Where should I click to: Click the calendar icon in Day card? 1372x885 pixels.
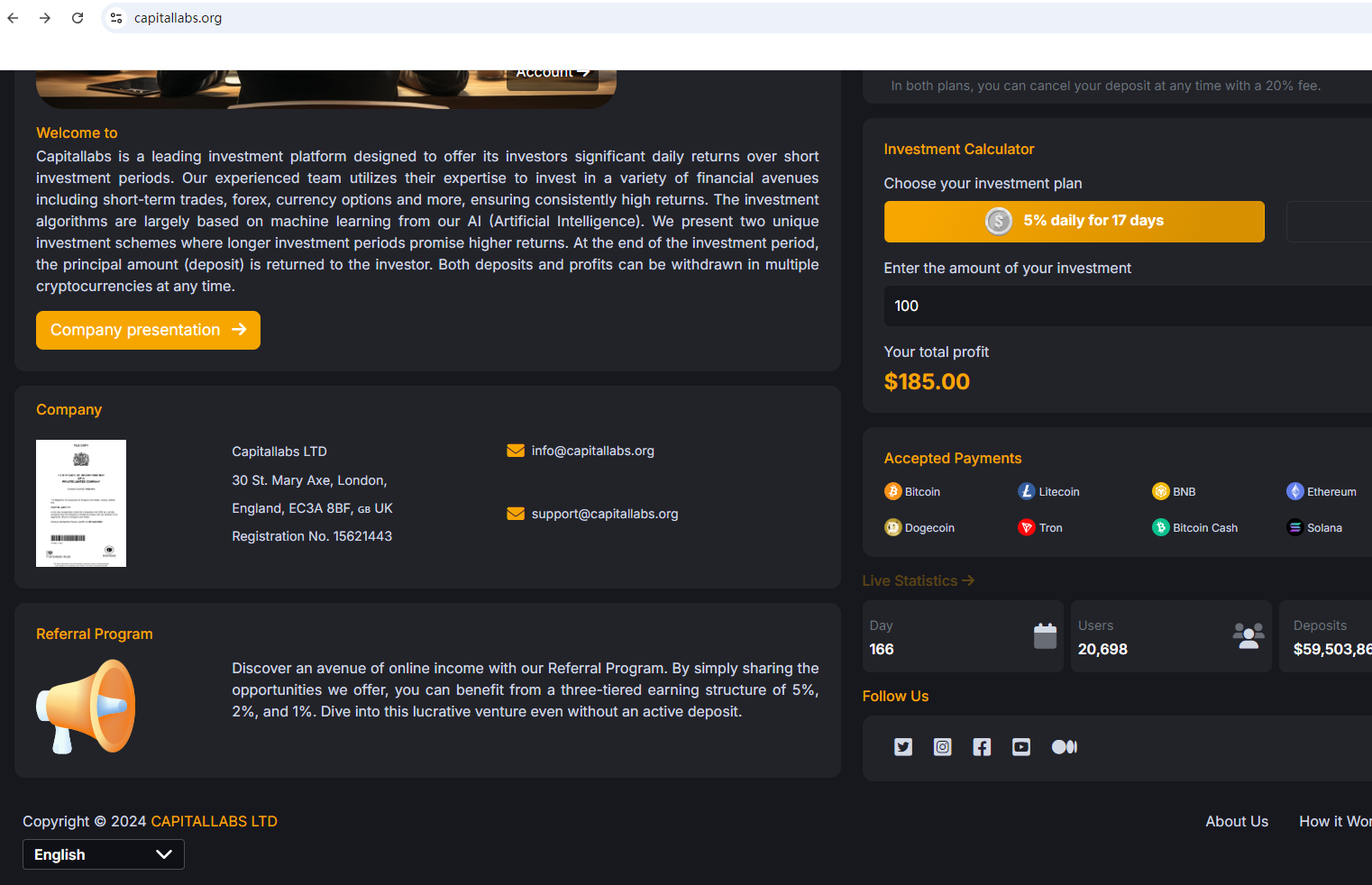[x=1046, y=636]
